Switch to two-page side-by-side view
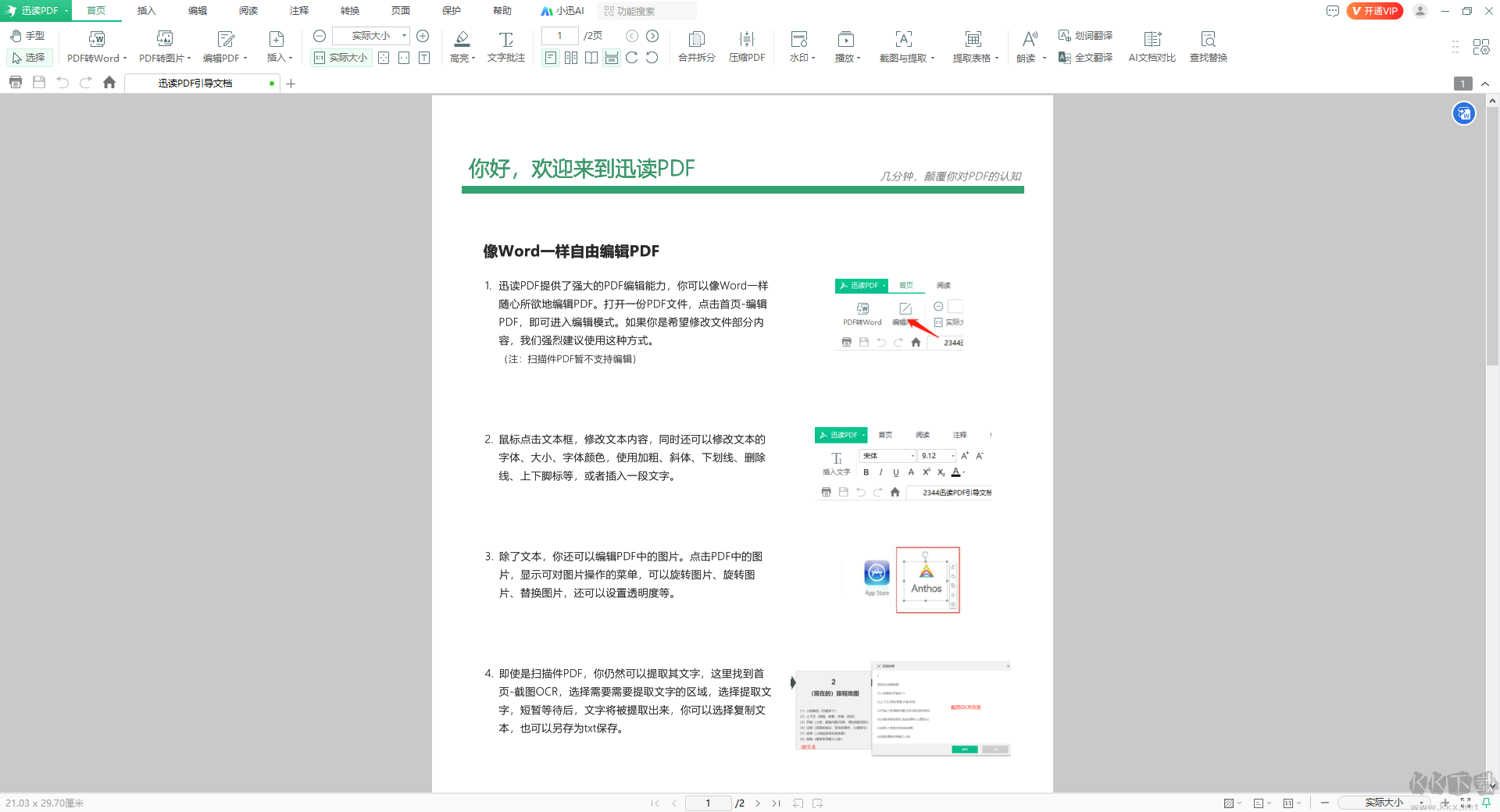Viewport: 1500px width, 812px height. click(571, 58)
